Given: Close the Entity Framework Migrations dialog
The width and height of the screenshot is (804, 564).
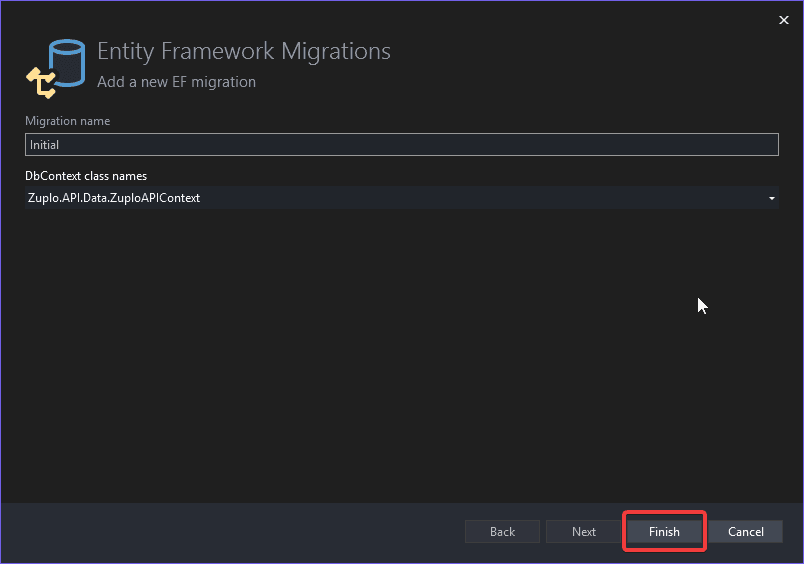Looking at the screenshot, I should pos(783,20).
